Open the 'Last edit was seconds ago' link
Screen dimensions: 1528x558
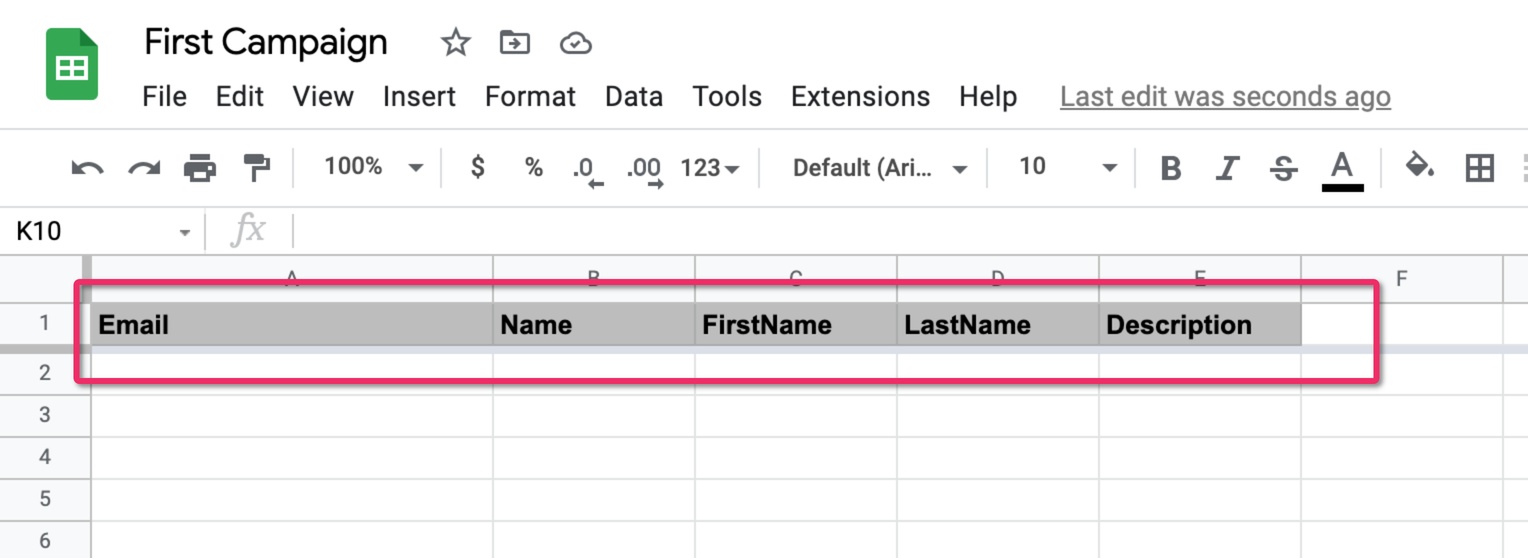click(1225, 97)
